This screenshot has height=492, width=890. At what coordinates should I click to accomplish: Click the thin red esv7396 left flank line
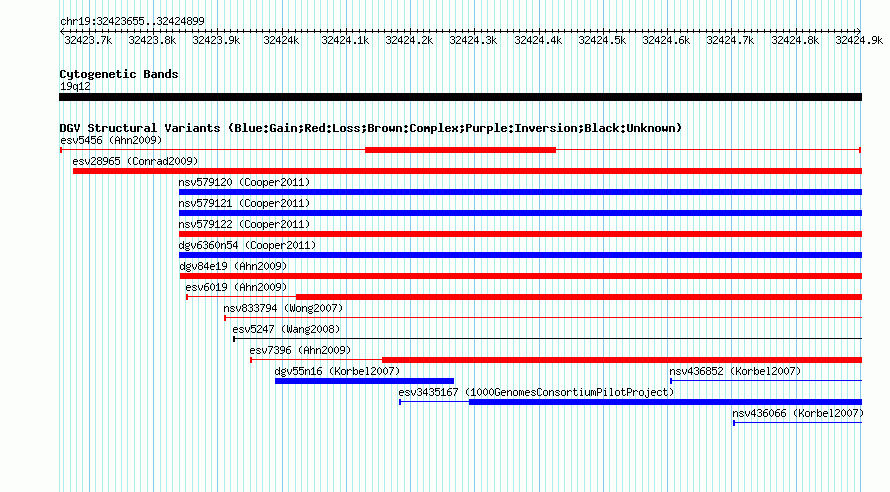(x=316, y=360)
